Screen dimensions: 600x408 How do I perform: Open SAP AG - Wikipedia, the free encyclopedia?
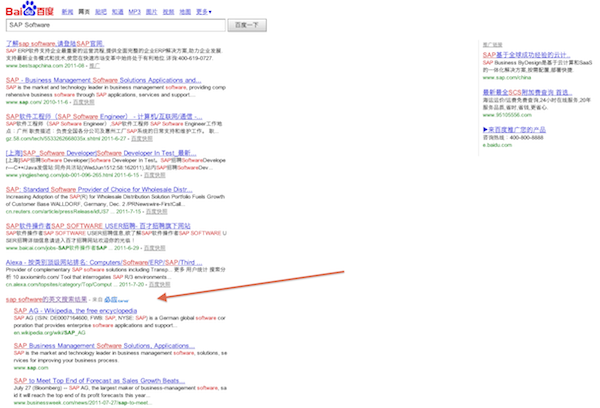pos(75,310)
